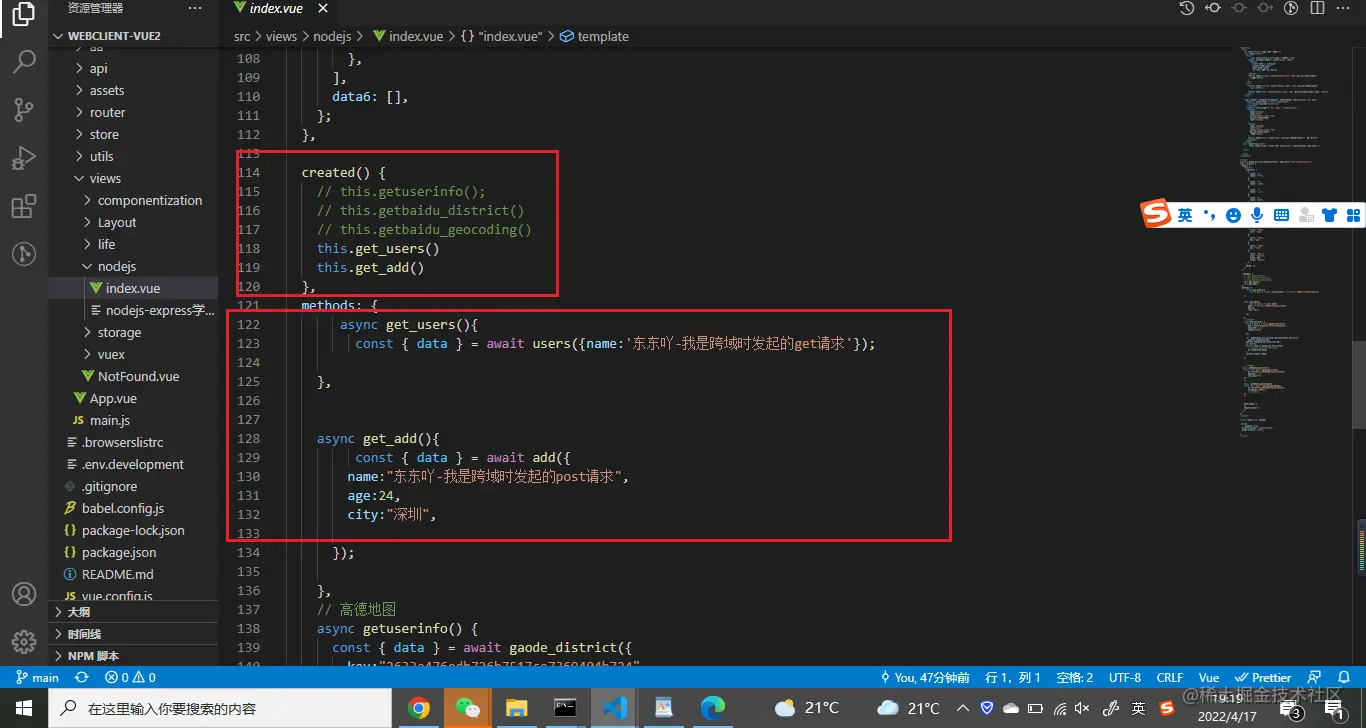Collapse the nodejs folder
The height and width of the screenshot is (728, 1366).
pos(133,266)
